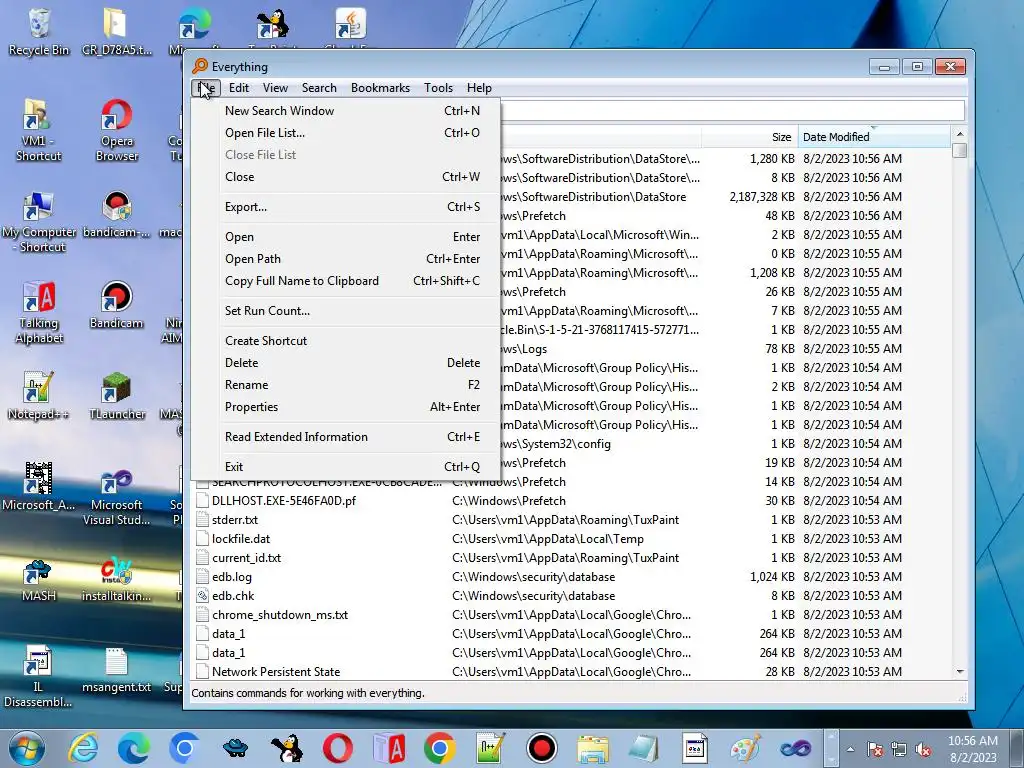Image resolution: width=1024 pixels, height=768 pixels.
Task: Choose Open File List... menu entry
Action: click(x=346, y=133)
